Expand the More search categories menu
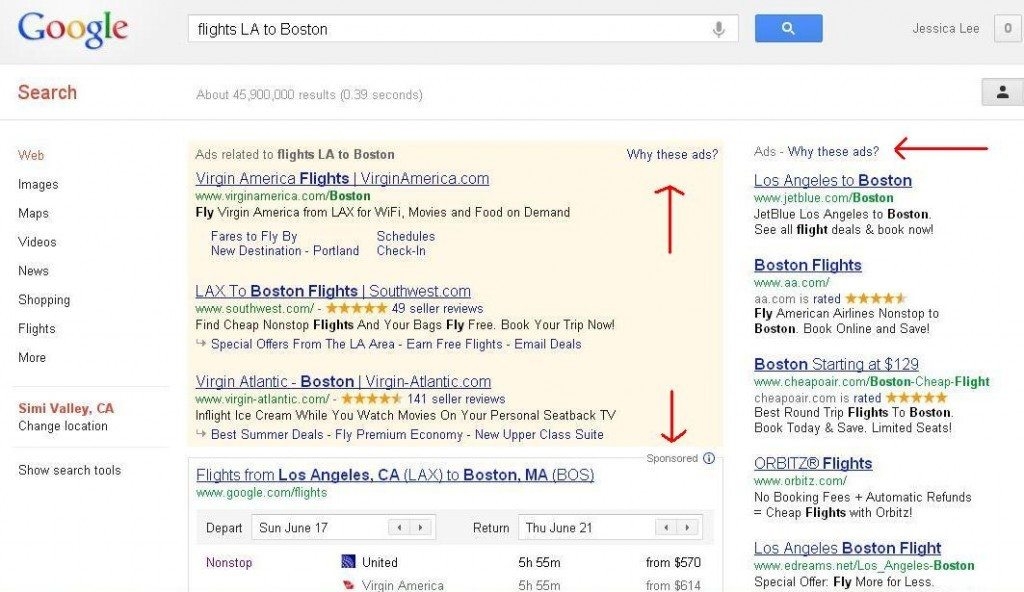The width and height of the screenshot is (1024, 592). click(32, 357)
